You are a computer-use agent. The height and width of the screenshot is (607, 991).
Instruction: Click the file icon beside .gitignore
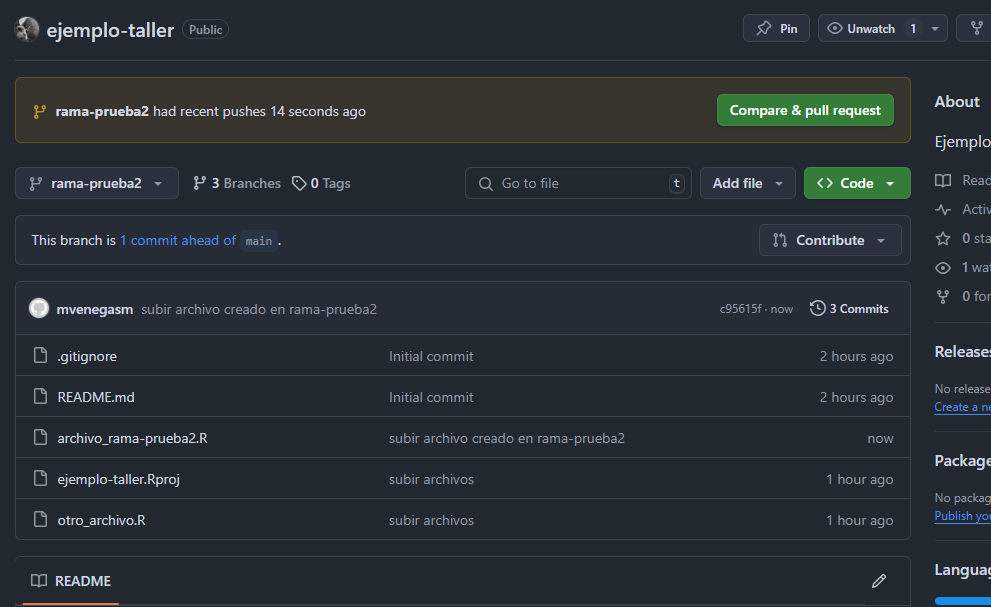40,355
